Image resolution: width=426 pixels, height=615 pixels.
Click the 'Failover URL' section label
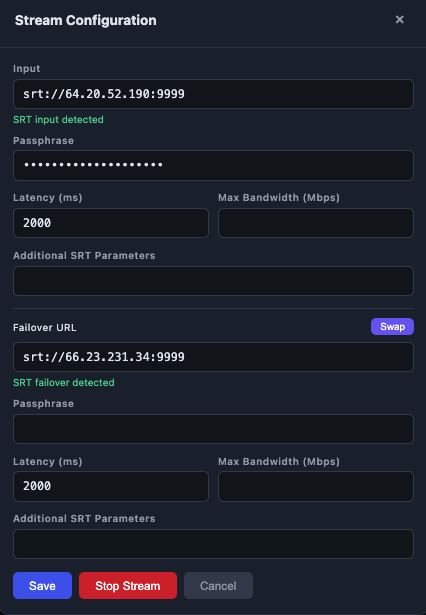[x=45, y=328]
